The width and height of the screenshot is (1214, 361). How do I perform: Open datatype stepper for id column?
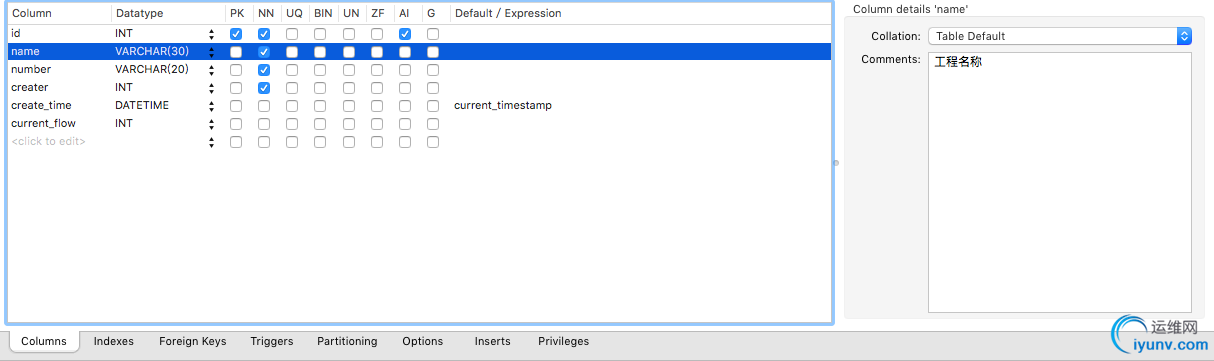click(x=211, y=34)
